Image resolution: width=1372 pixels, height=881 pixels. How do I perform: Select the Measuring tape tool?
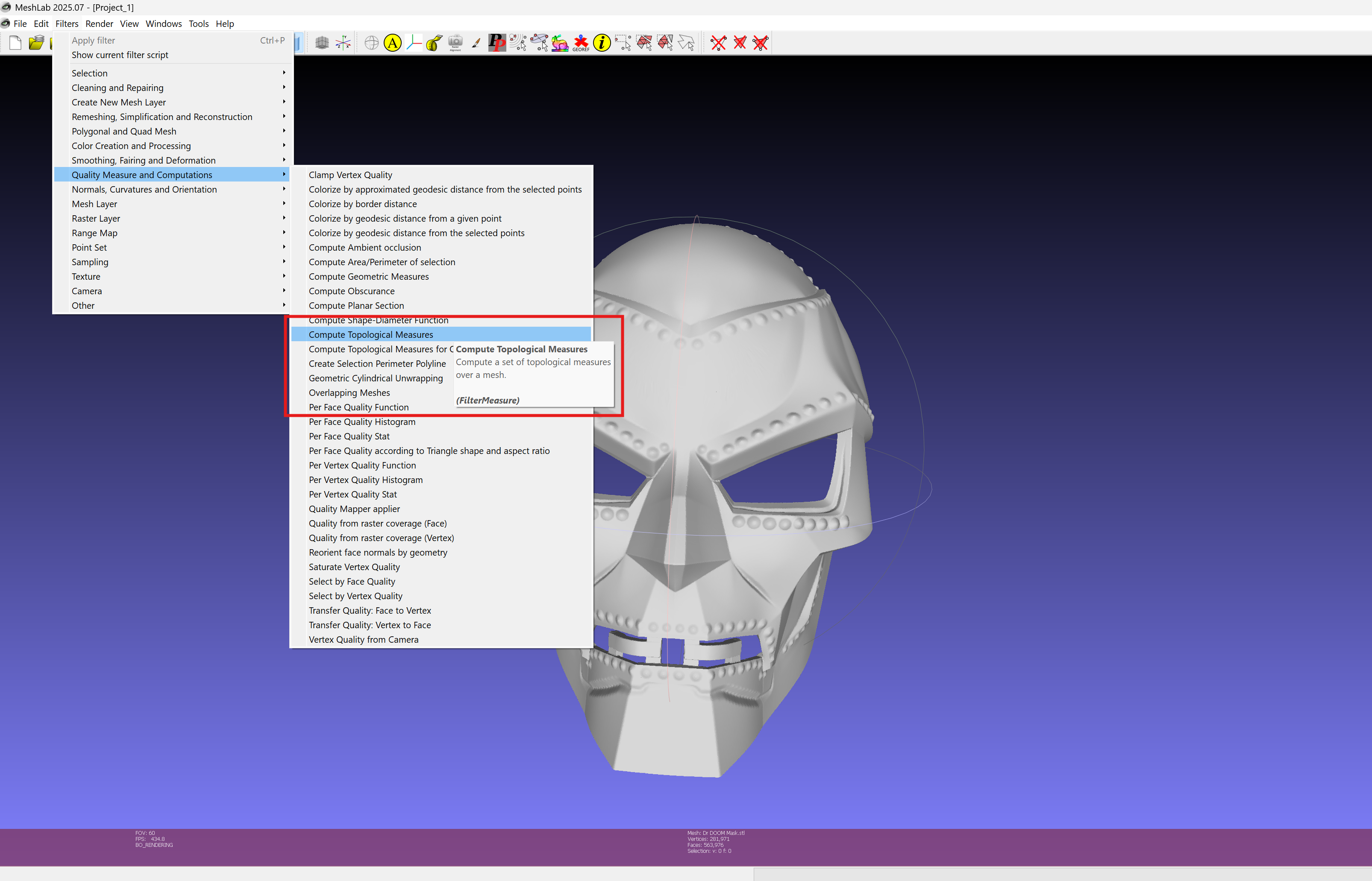(x=435, y=43)
